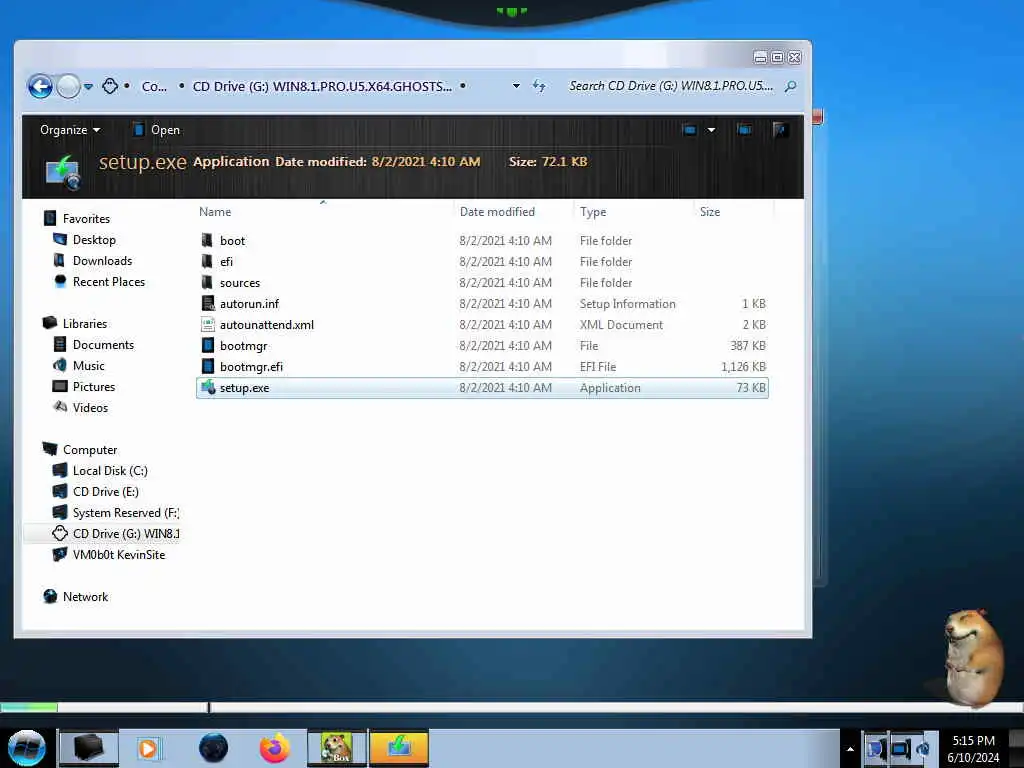
Task: Click the dark blue globe taskbar icon
Action: 213,748
